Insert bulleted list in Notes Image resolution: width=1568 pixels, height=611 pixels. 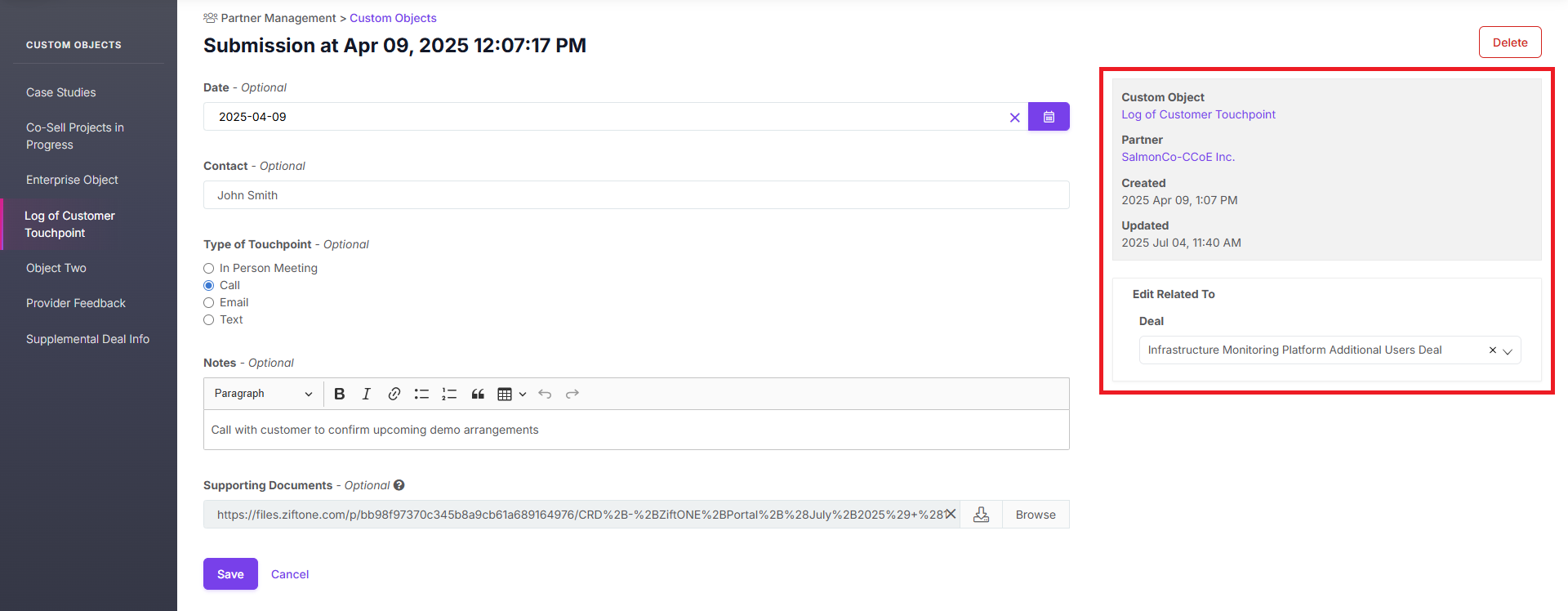pos(421,394)
